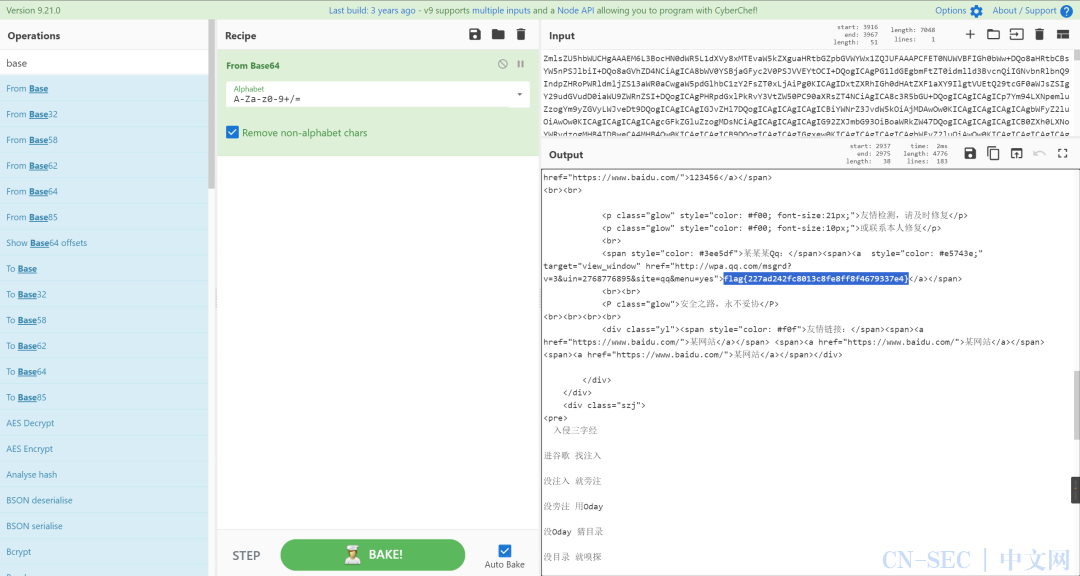Copy raw output to clipboard
Viewport: 1080px width, 576px height.
[x=993, y=153]
